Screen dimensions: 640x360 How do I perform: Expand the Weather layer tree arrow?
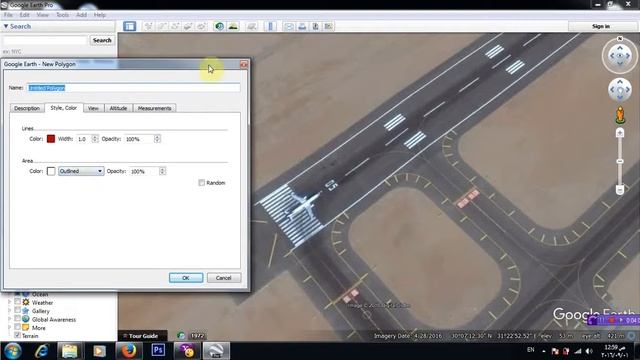tap(9, 302)
